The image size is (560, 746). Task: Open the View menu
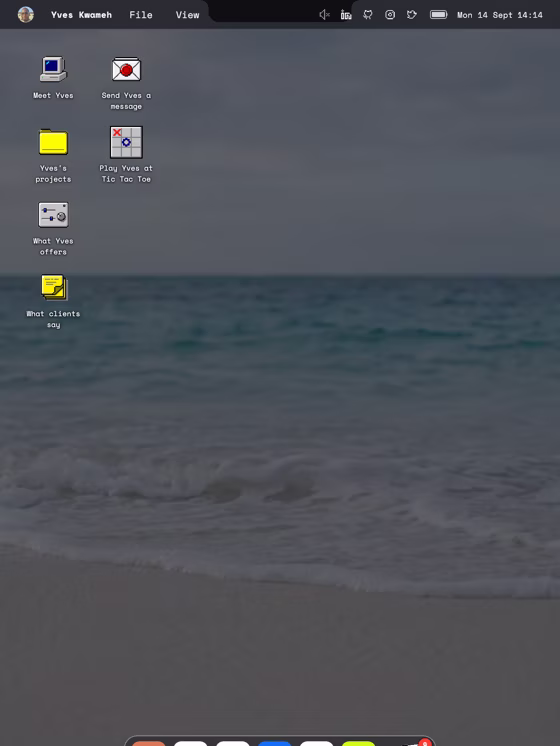pos(187,15)
